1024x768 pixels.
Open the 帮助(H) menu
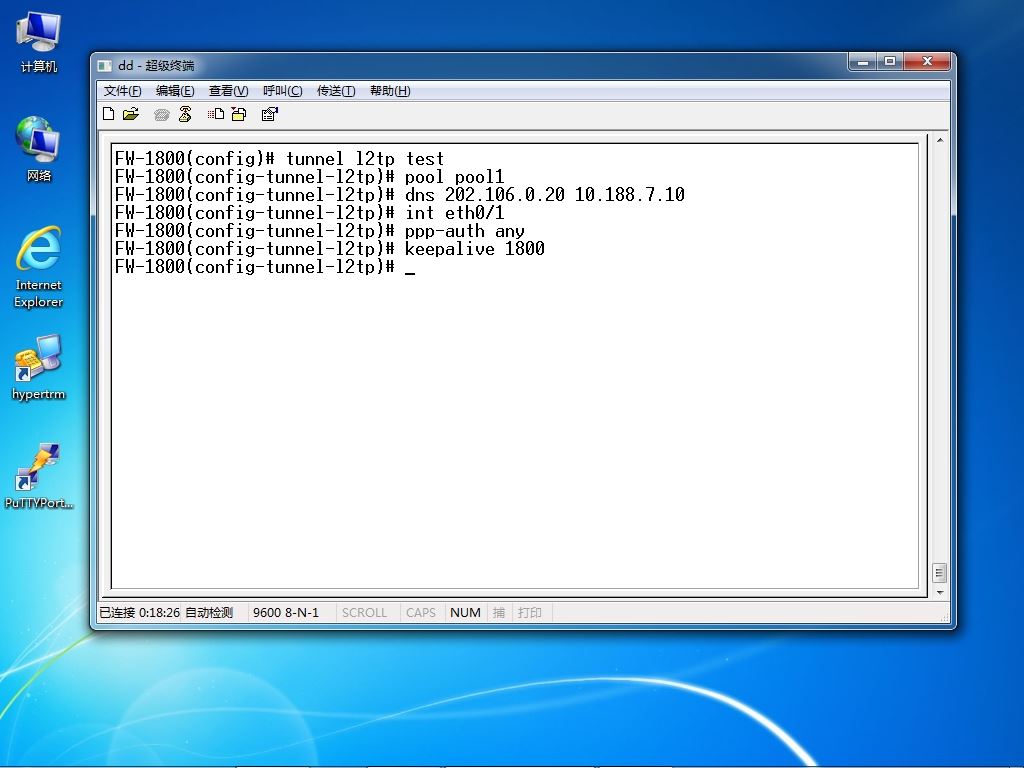click(x=390, y=91)
